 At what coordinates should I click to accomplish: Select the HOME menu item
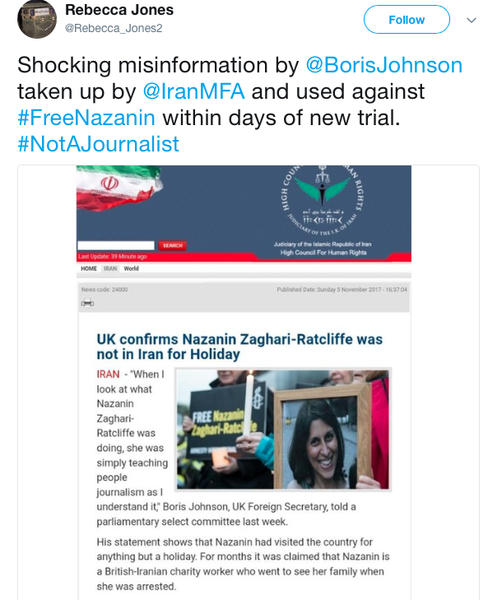pyautogui.click(x=89, y=269)
